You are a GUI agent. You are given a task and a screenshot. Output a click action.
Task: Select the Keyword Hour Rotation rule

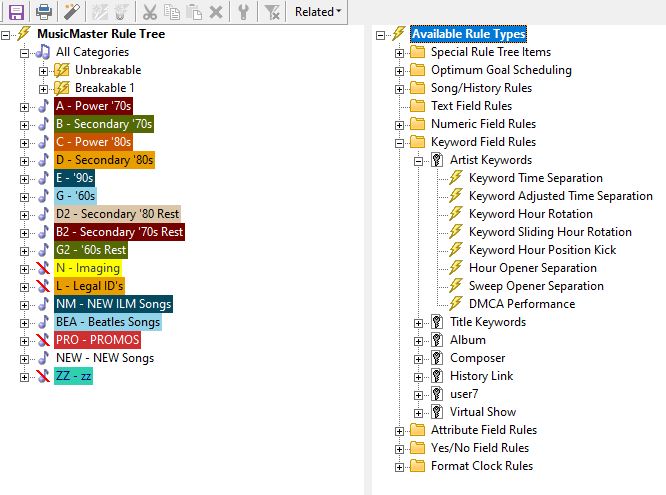531,214
